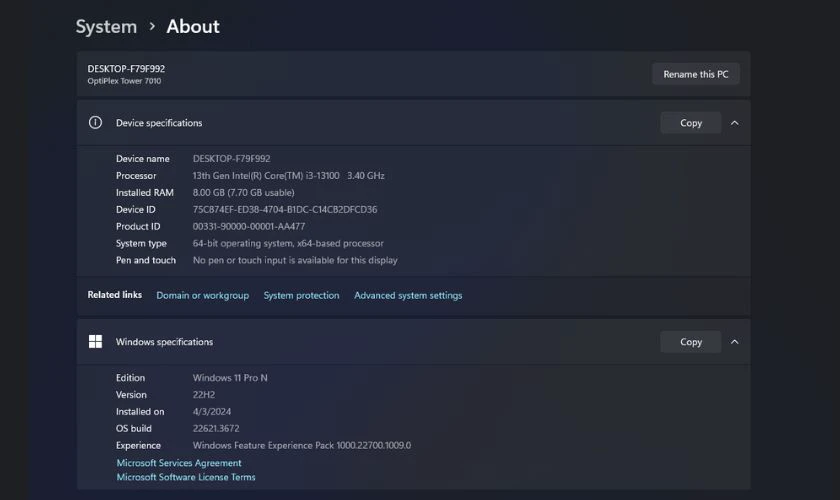Click the Processor label

tap(136, 175)
